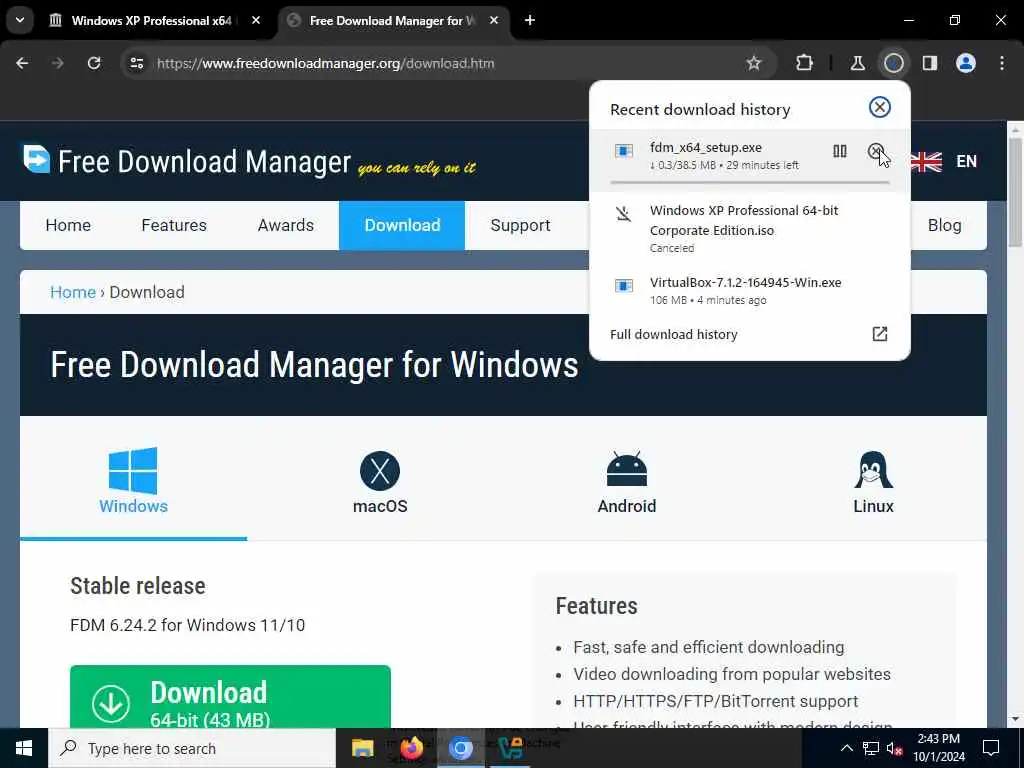
Task: Open Chrome Labs flask icon
Action: pyautogui.click(x=857, y=63)
